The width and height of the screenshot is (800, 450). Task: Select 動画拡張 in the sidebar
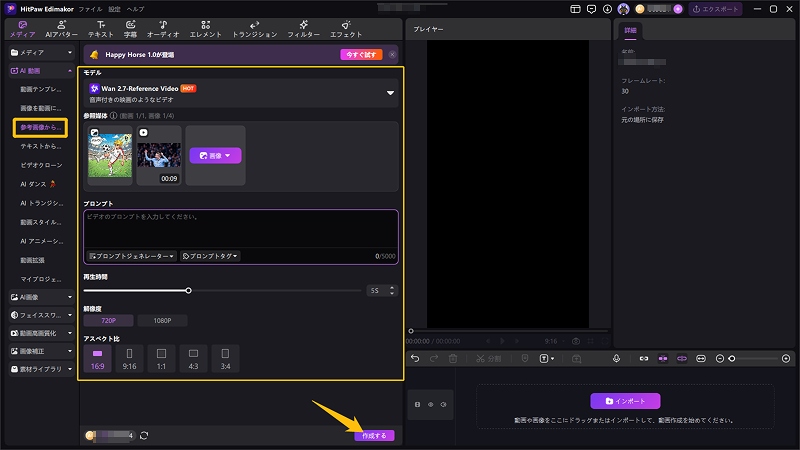point(33,260)
